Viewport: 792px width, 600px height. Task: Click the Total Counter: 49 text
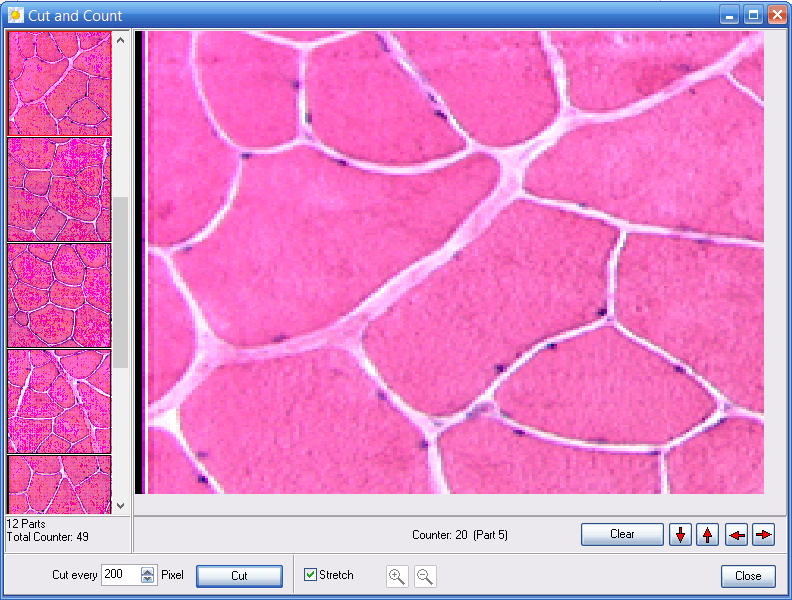tap(47, 537)
